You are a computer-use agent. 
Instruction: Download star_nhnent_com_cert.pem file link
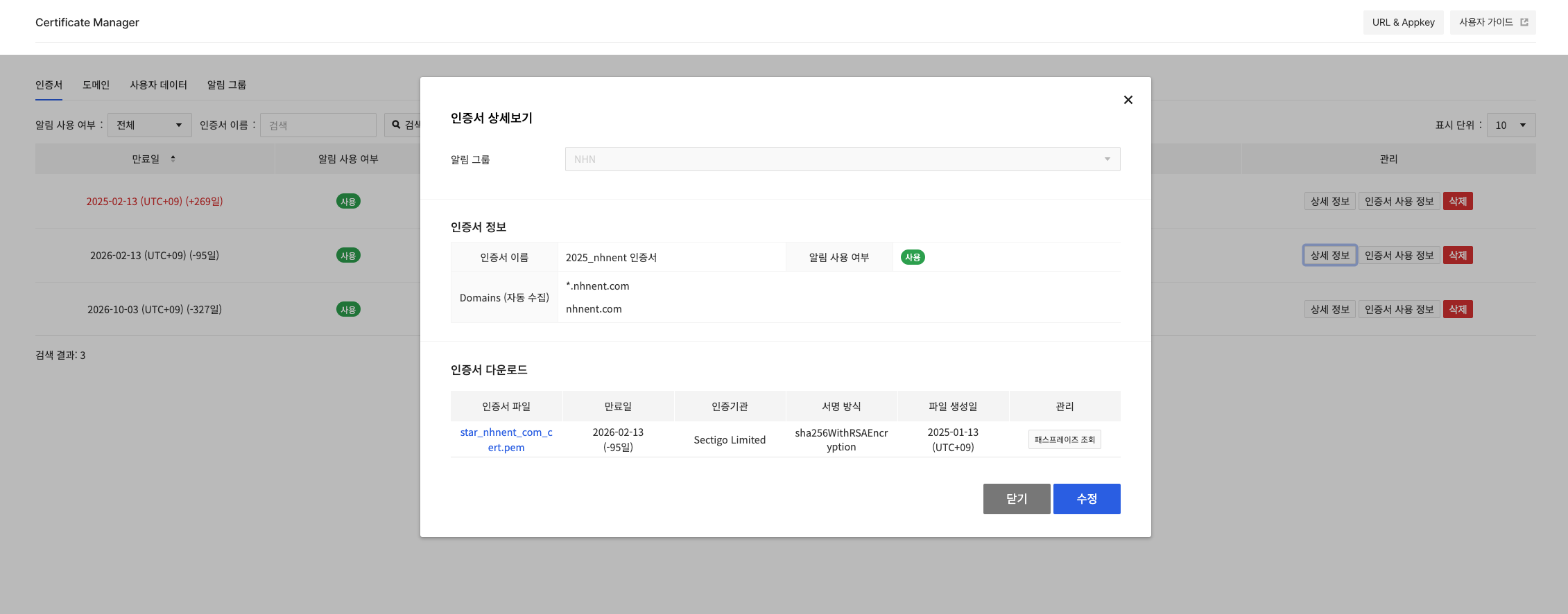(x=506, y=439)
